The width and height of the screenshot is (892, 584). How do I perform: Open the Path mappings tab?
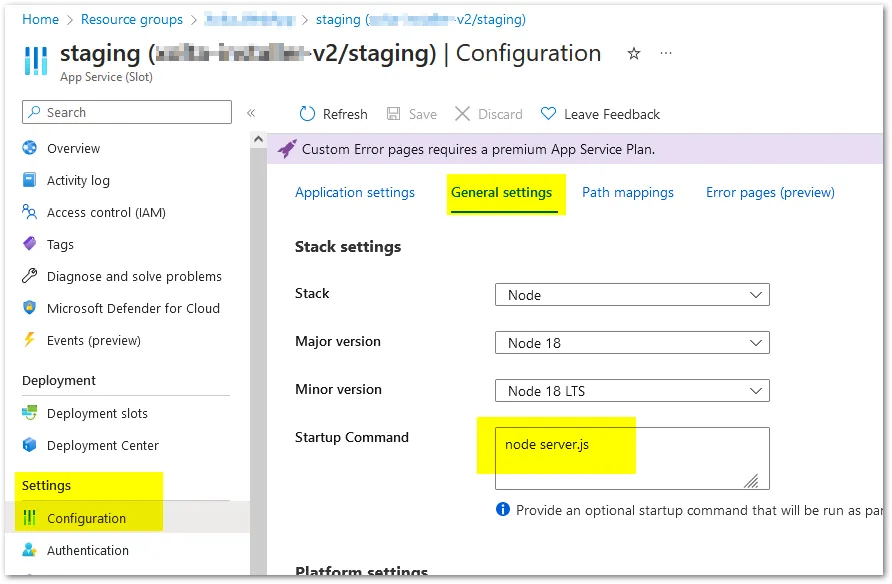627,193
